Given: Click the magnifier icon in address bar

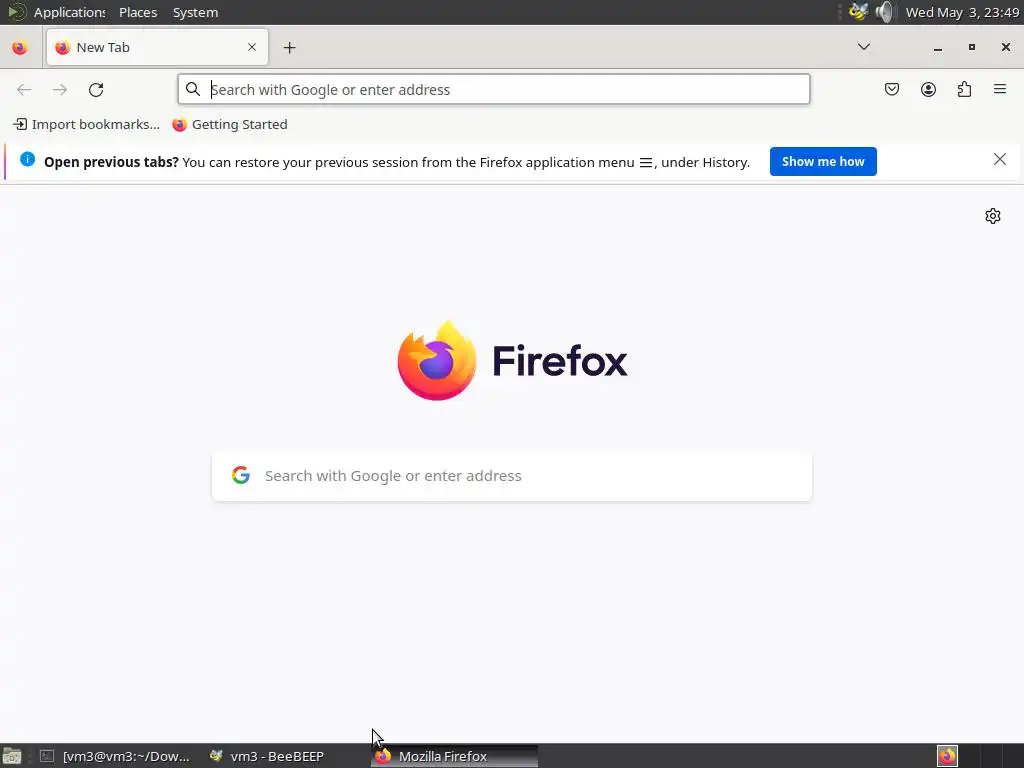Looking at the screenshot, I should click(x=193, y=89).
